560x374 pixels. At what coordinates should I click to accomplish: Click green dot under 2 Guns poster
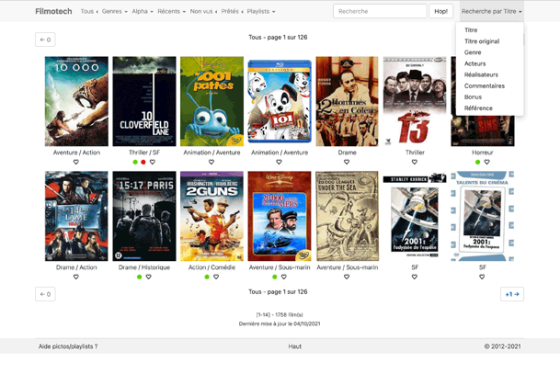click(207, 277)
